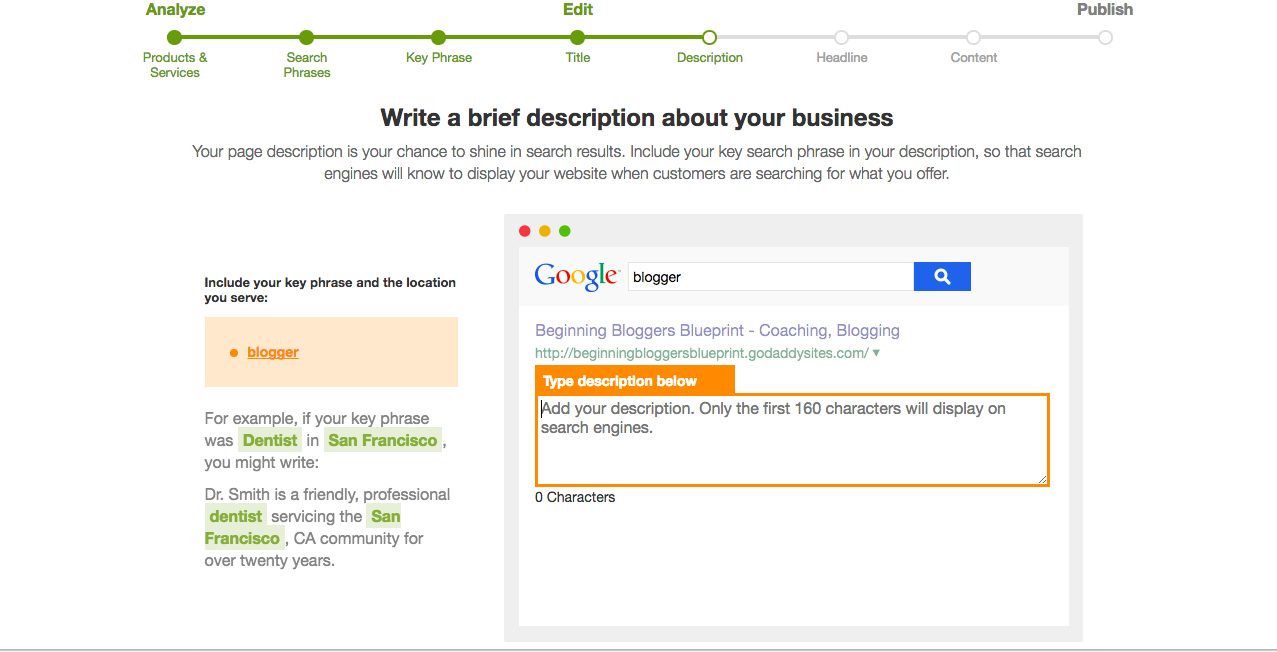Click the green window dot
The image size is (1277, 652).
click(x=565, y=231)
